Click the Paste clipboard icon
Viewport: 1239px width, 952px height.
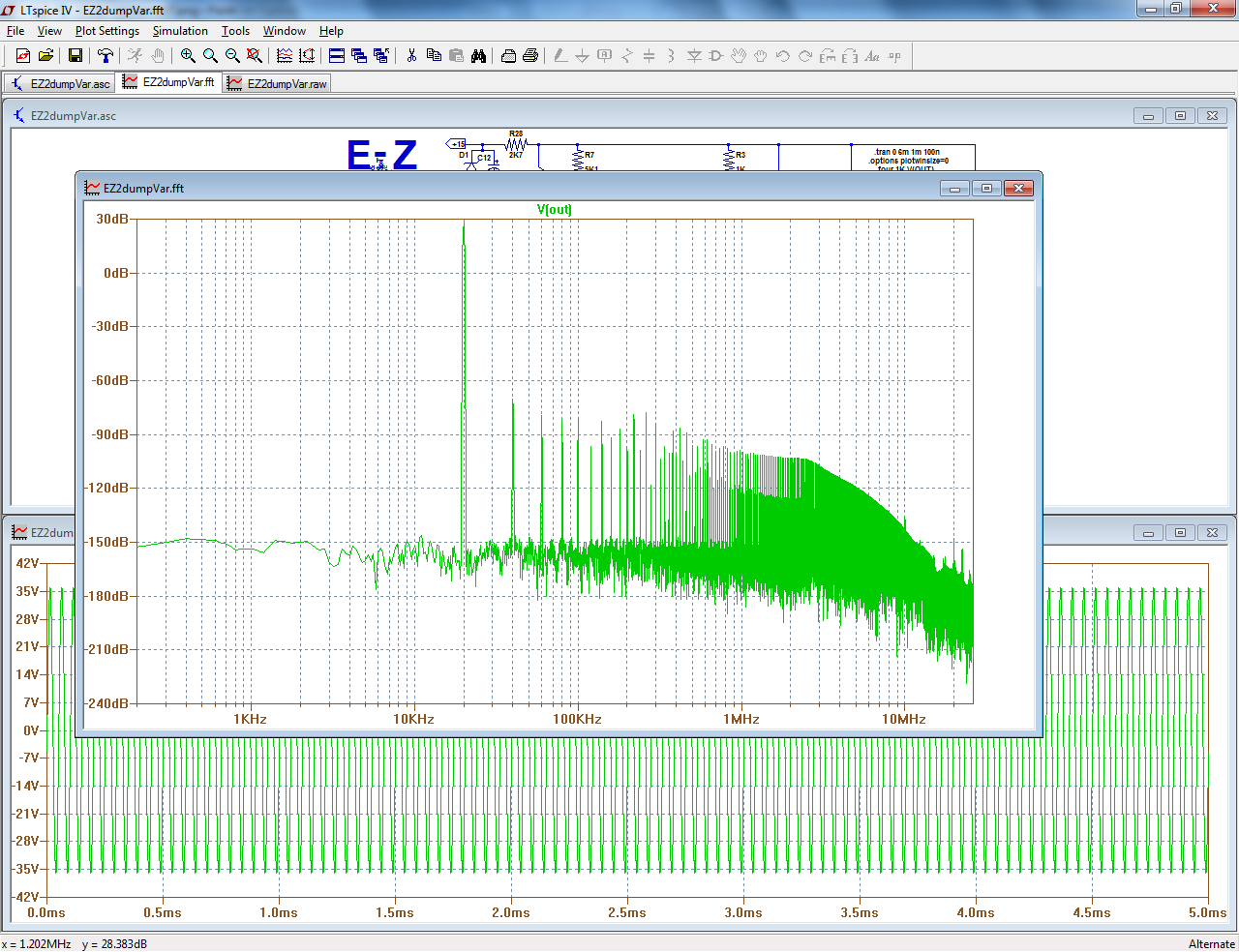click(456, 56)
